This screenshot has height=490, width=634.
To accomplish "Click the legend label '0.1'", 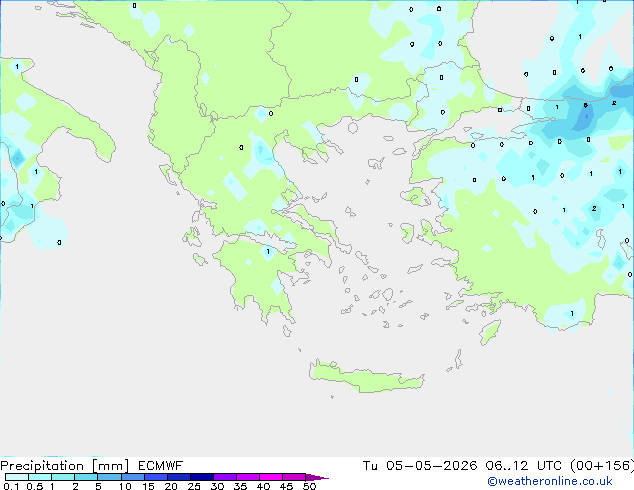I will click(x=11, y=486).
